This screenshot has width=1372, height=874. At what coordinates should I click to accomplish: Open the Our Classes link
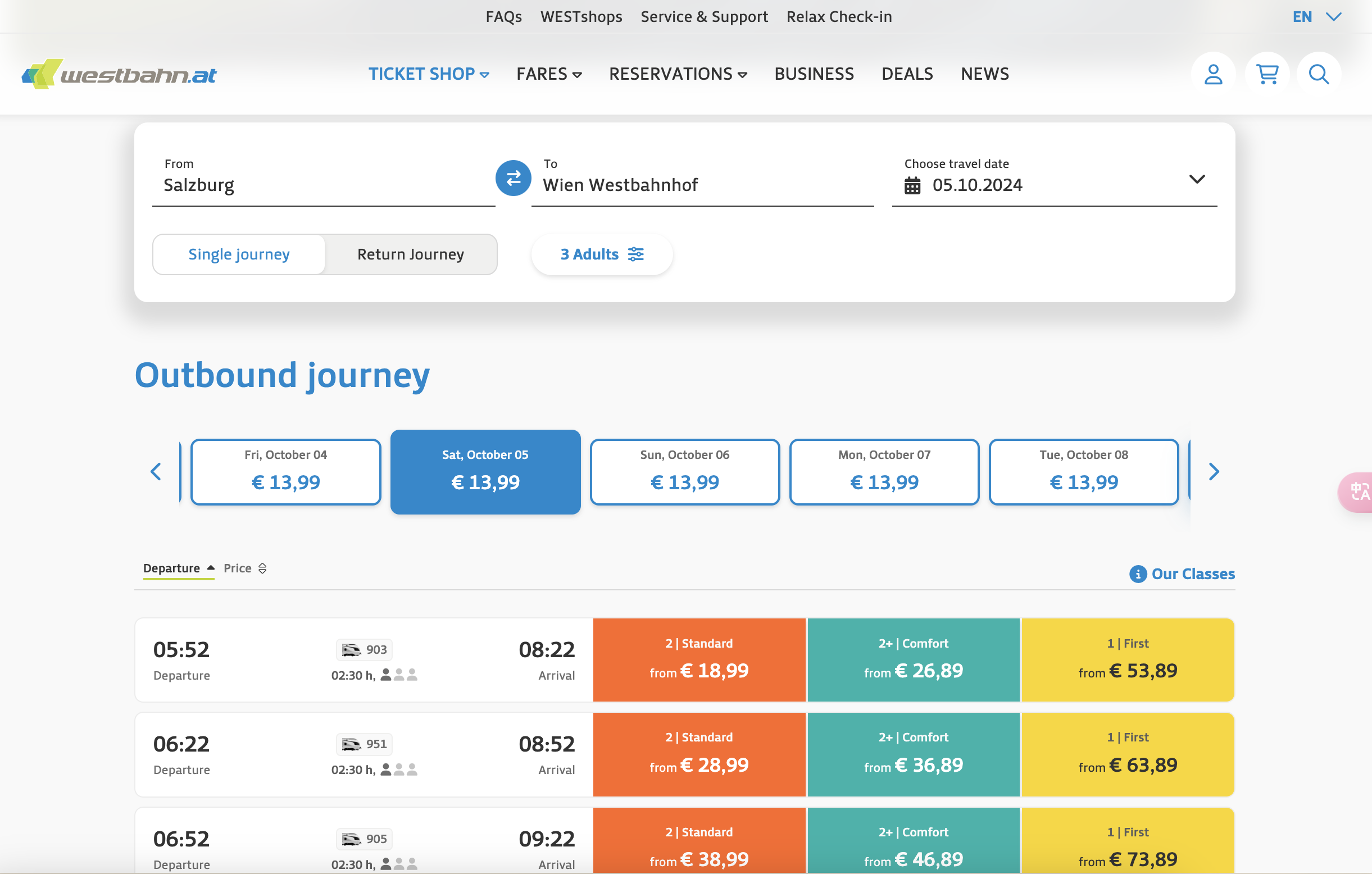click(x=1193, y=573)
